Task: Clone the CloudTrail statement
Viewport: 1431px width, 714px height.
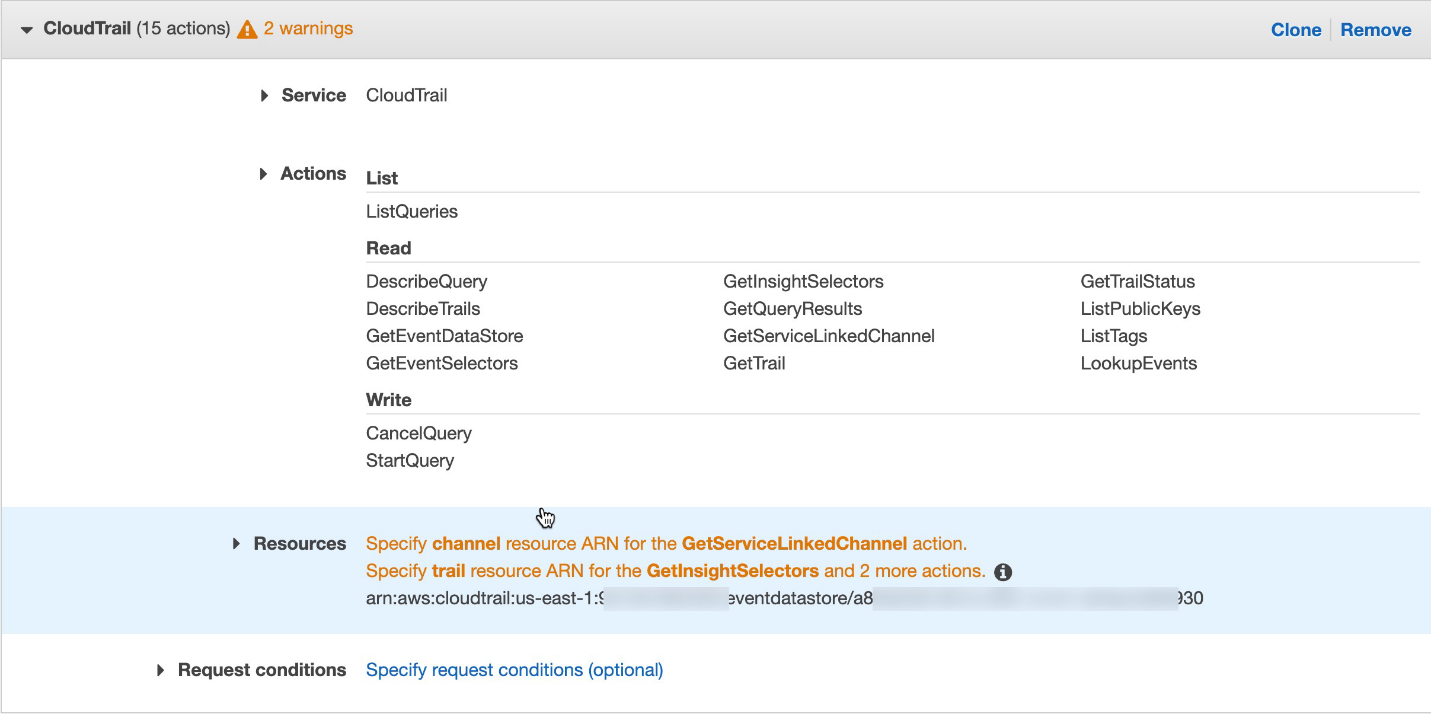Action: pyautogui.click(x=1296, y=29)
